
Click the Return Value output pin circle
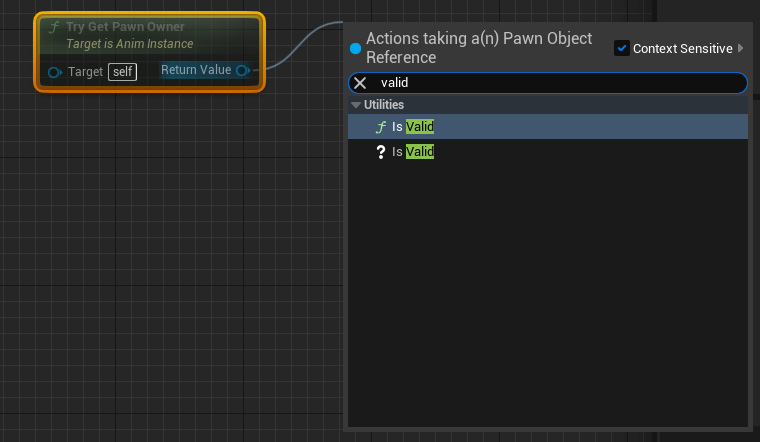[242, 70]
